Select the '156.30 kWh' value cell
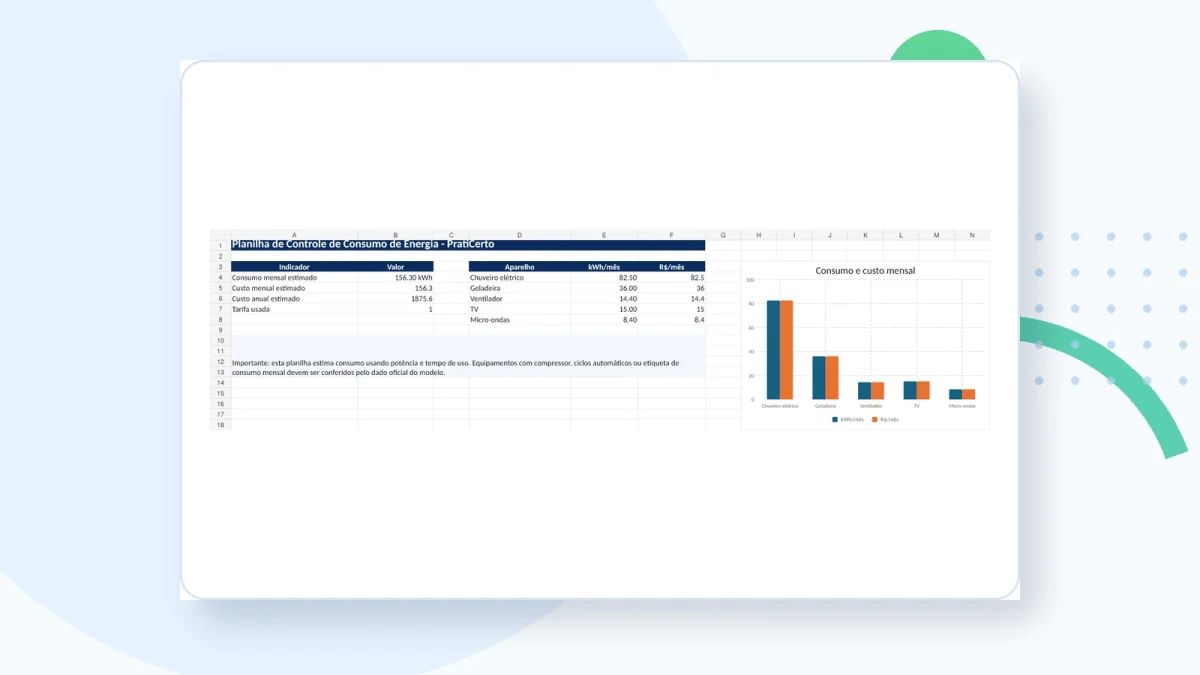 tap(396, 278)
